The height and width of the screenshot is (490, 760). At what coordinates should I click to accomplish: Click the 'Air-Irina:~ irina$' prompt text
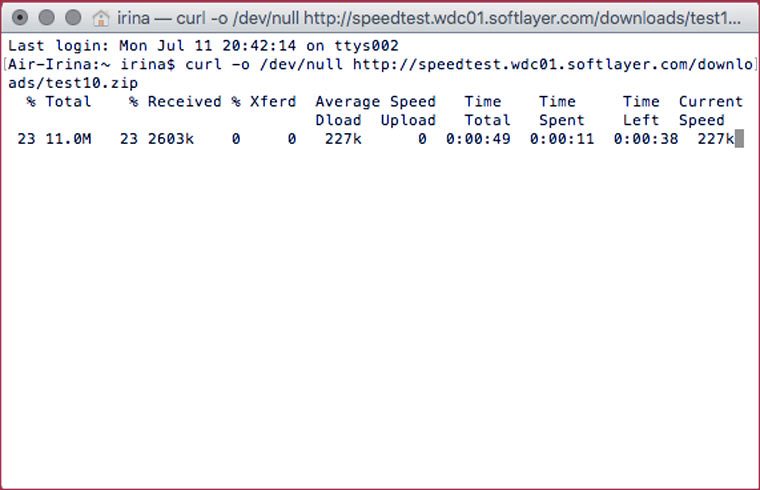[x=91, y=64]
